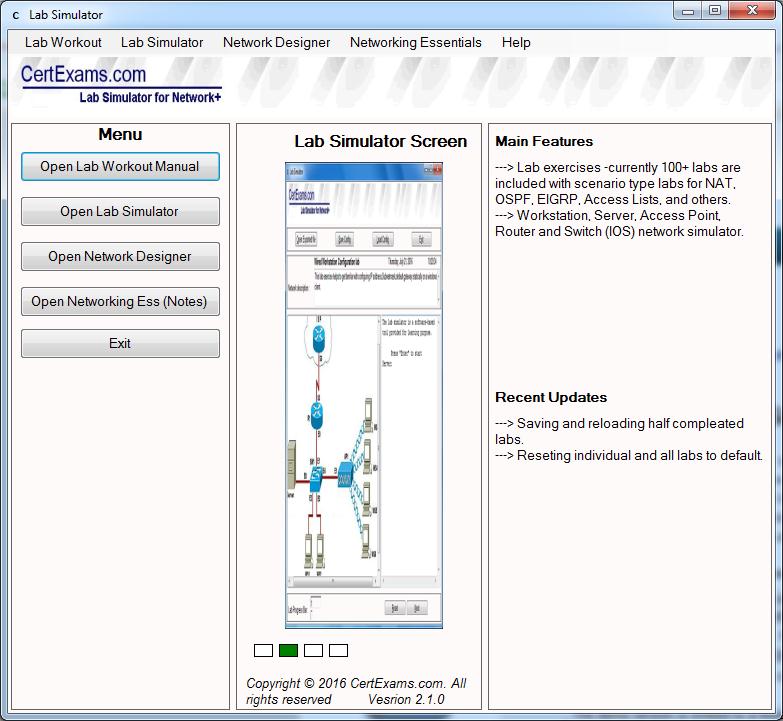The height and width of the screenshot is (721, 783).
Task: Click 'Reseting individual and all labs' text
Action: tap(629, 455)
